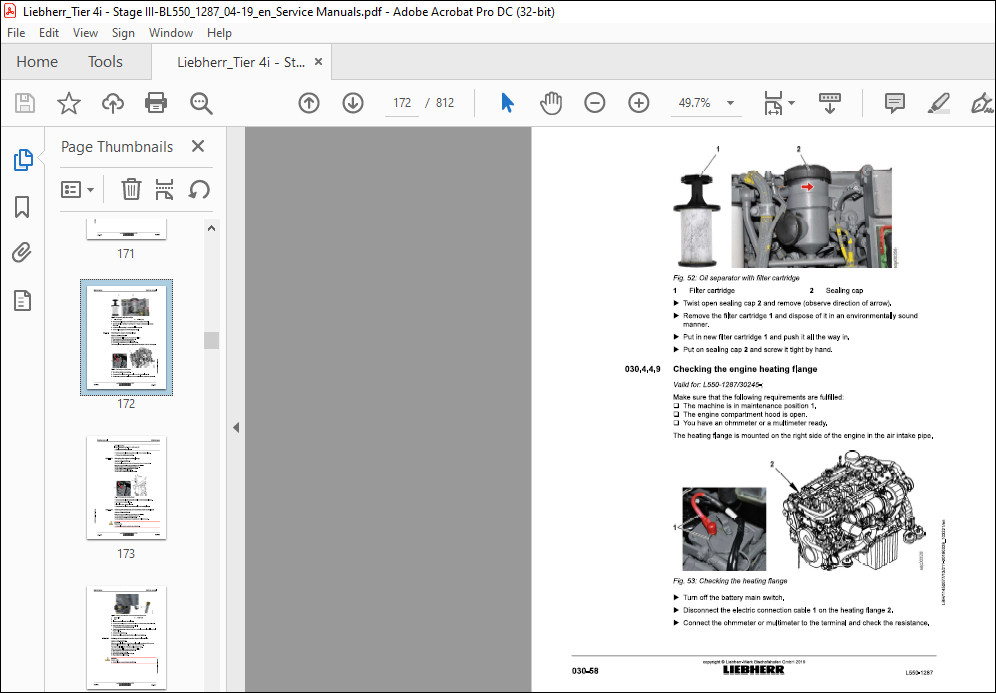
Task: Go to previous page arrow
Action: click(x=309, y=103)
